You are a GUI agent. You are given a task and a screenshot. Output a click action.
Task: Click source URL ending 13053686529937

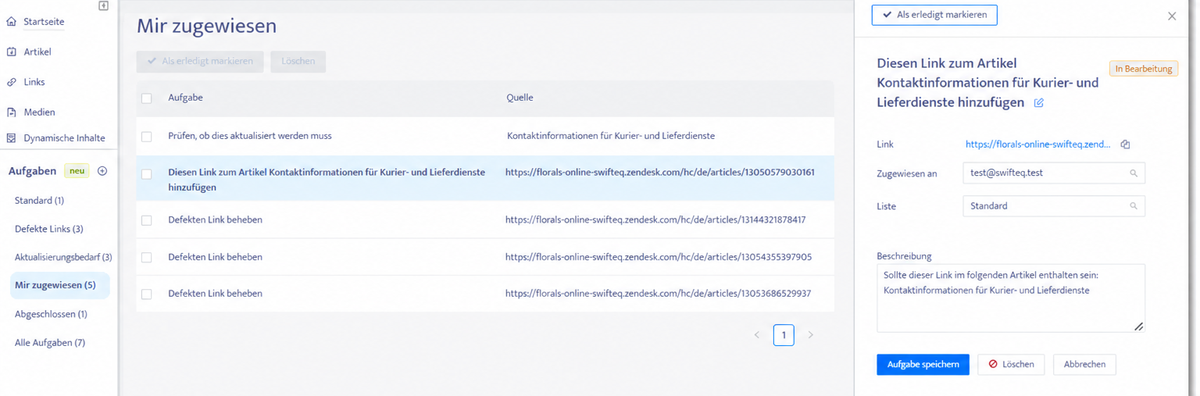659,294
